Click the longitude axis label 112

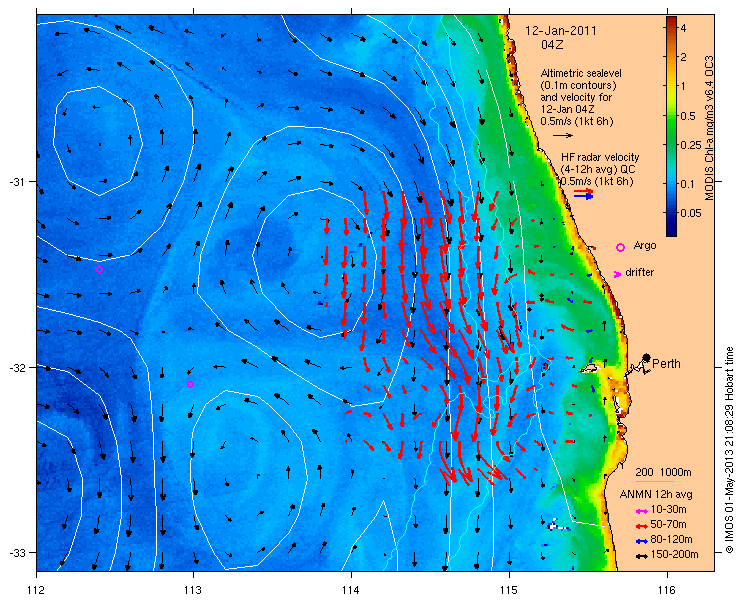coord(36,590)
